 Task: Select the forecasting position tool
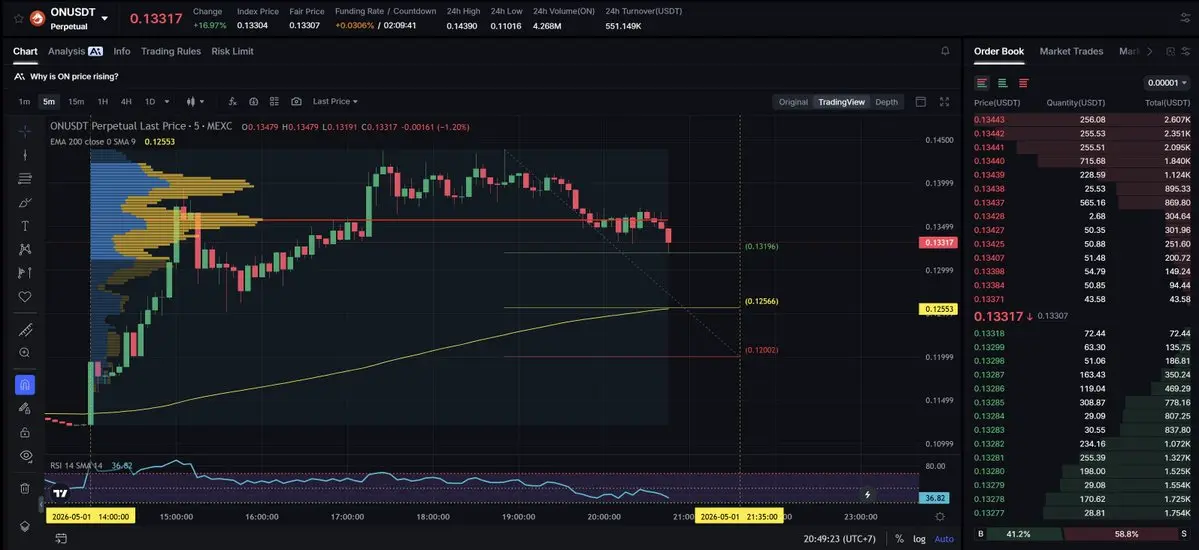[x=24, y=272]
